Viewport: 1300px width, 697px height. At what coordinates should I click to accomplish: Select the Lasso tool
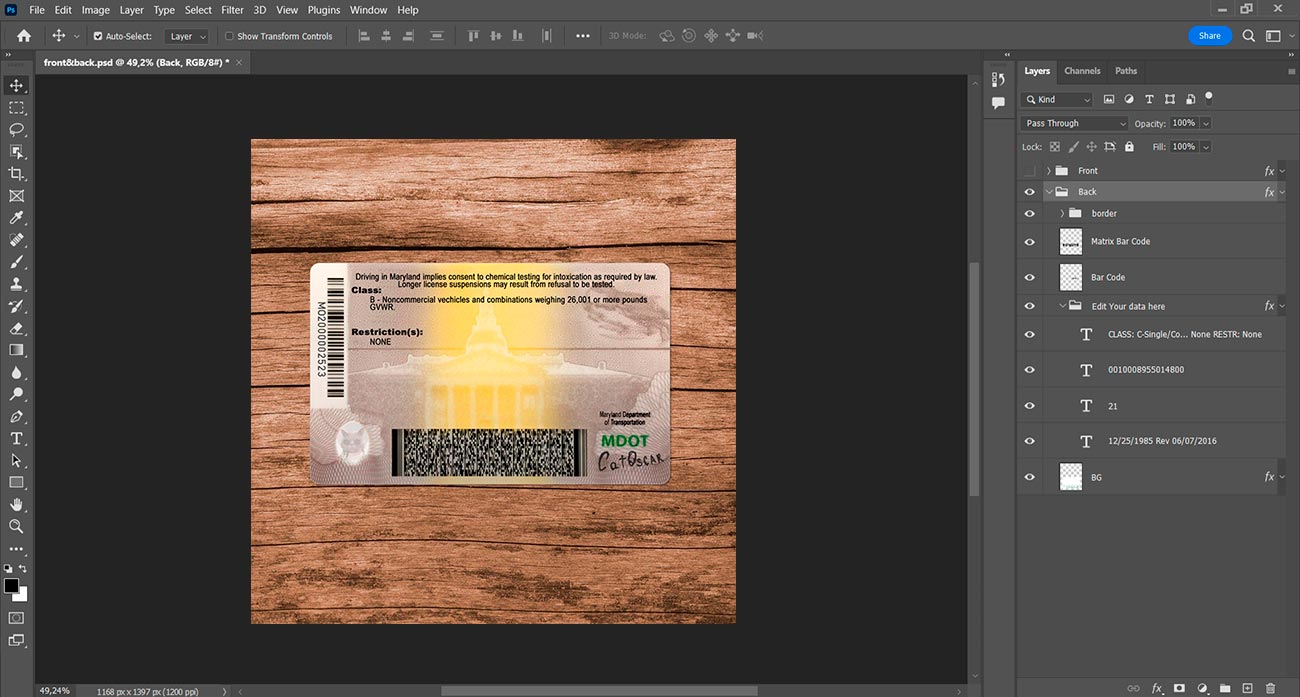(x=16, y=130)
